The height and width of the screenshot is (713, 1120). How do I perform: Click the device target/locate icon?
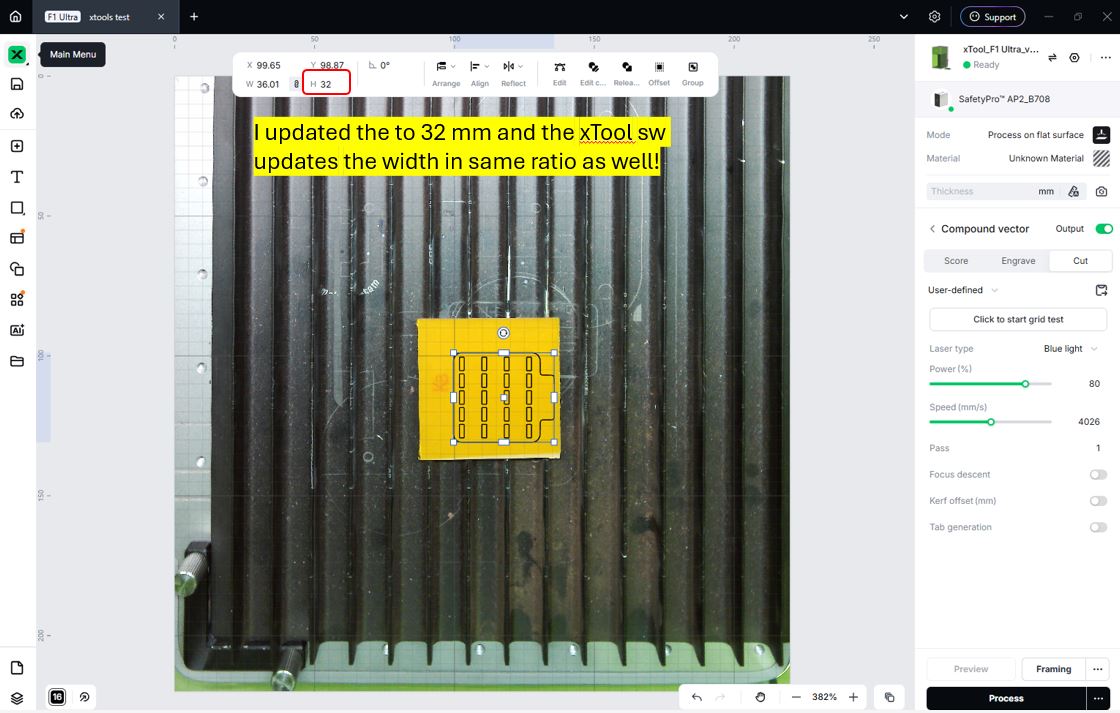(x=1074, y=58)
